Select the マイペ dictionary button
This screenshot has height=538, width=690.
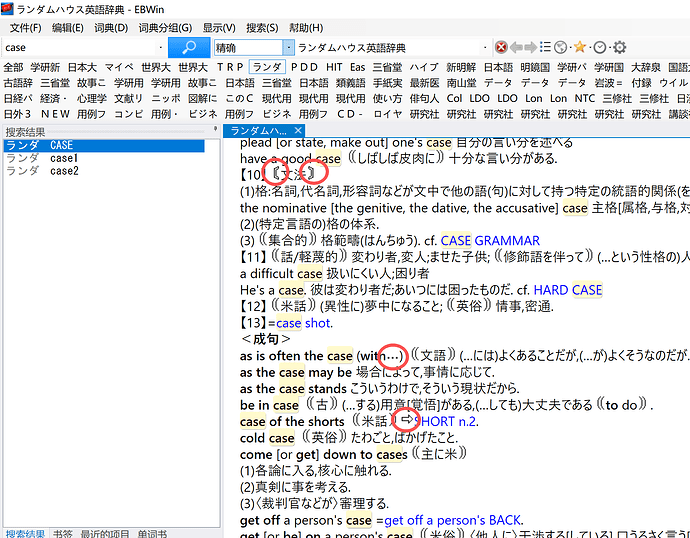(119, 67)
